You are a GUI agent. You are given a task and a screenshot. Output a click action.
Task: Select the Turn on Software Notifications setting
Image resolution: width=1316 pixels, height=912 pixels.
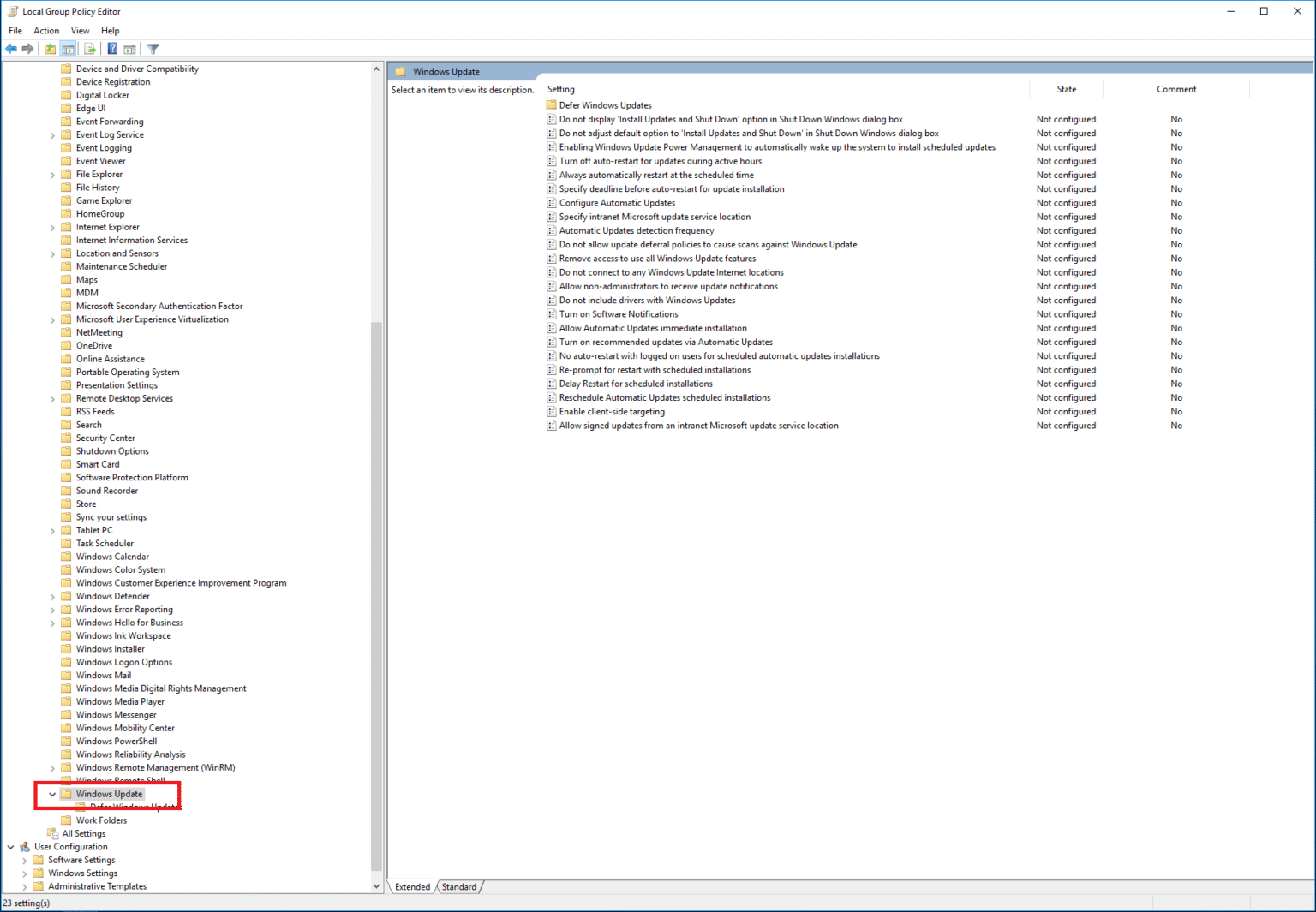619,313
